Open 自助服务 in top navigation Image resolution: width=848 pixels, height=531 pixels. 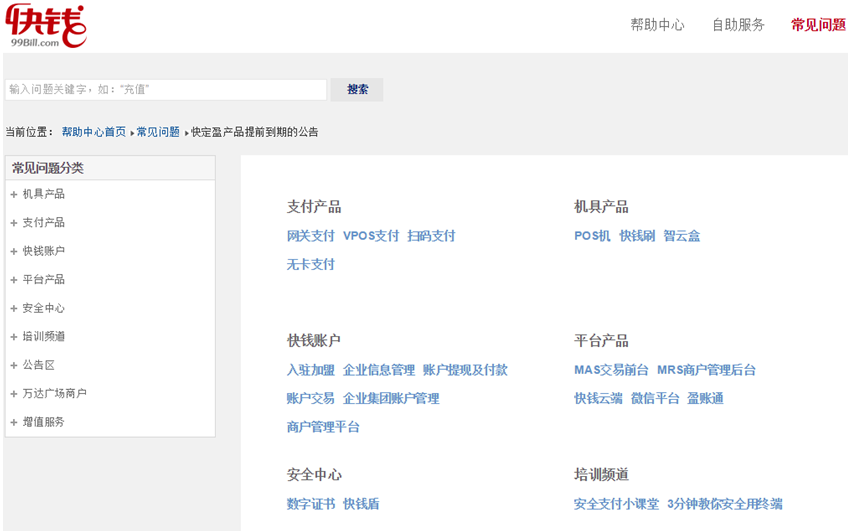(x=738, y=25)
